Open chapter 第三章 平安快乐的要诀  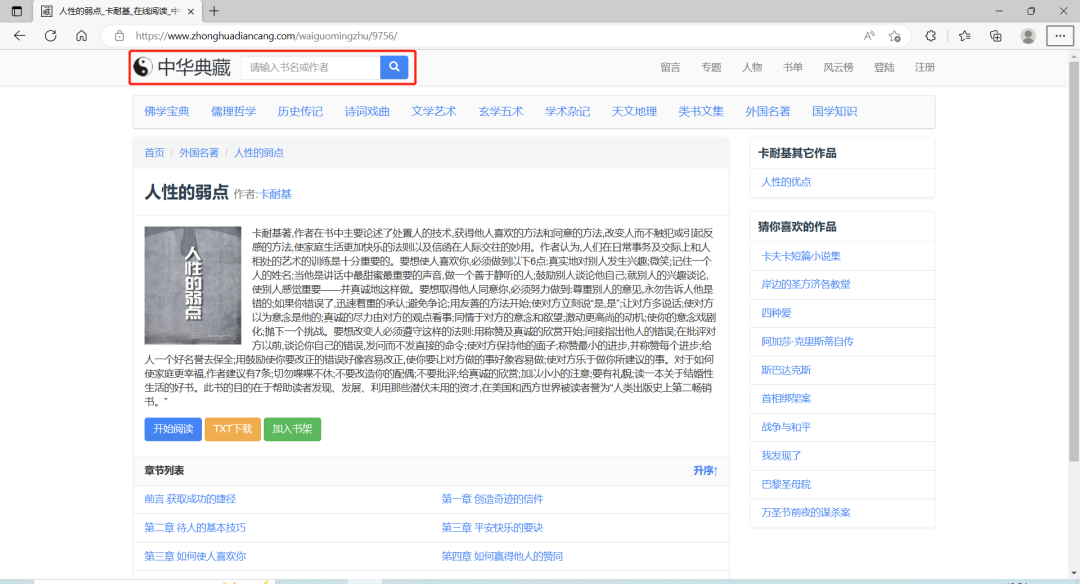(492, 528)
